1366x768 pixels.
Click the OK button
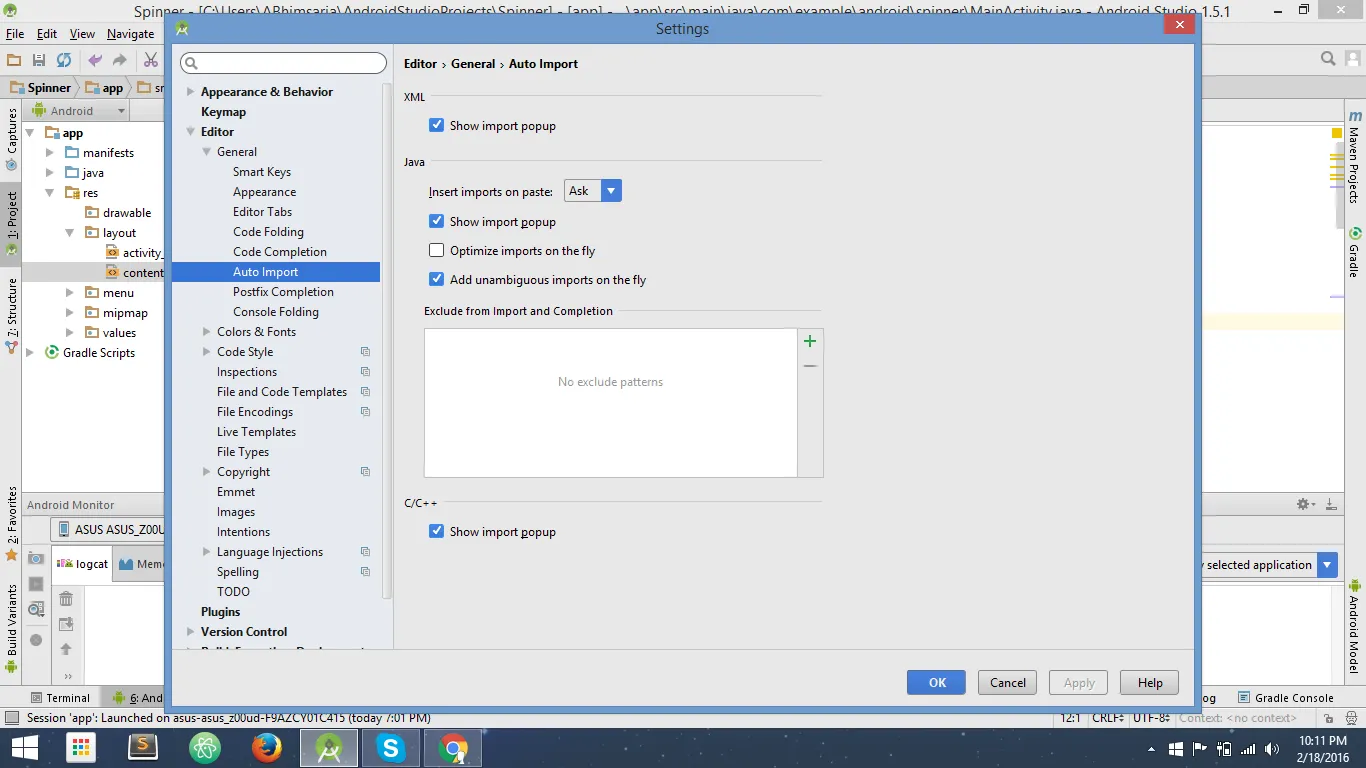[x=936, y=683]
